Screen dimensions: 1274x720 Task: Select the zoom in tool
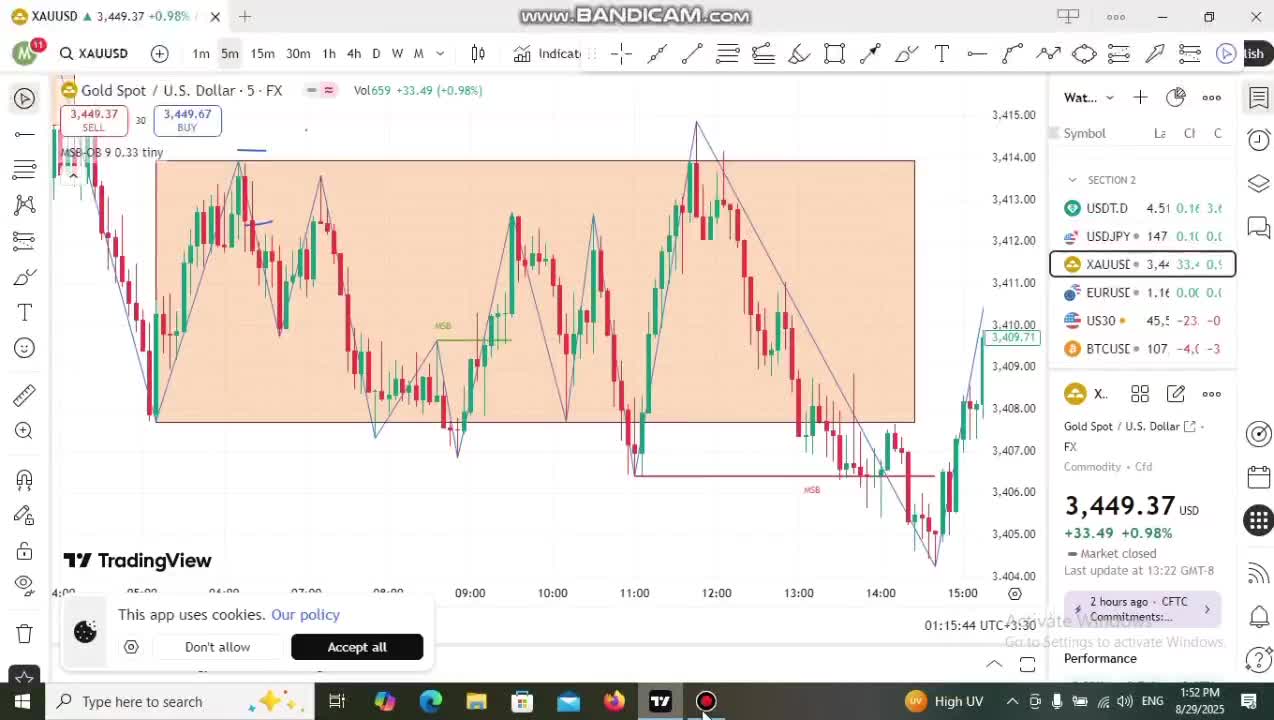point(25,431)
